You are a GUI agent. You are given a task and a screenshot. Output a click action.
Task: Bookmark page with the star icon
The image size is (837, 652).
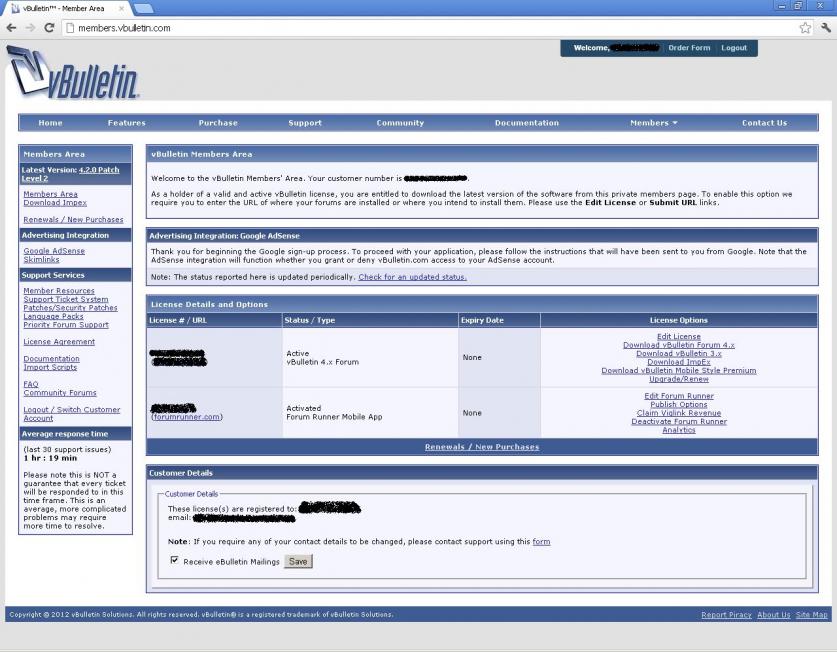coord(805,28)
